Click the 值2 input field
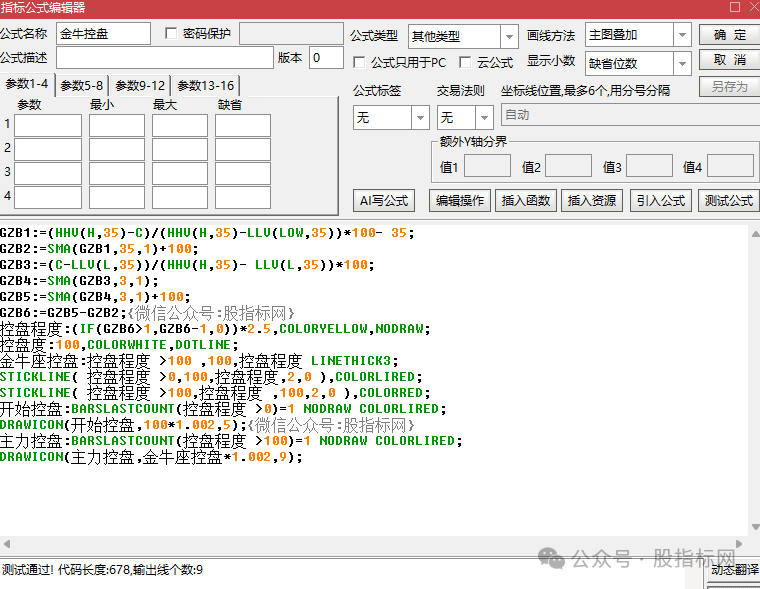The height and width of the screenshot is (589, 760). tap(568, 166)
